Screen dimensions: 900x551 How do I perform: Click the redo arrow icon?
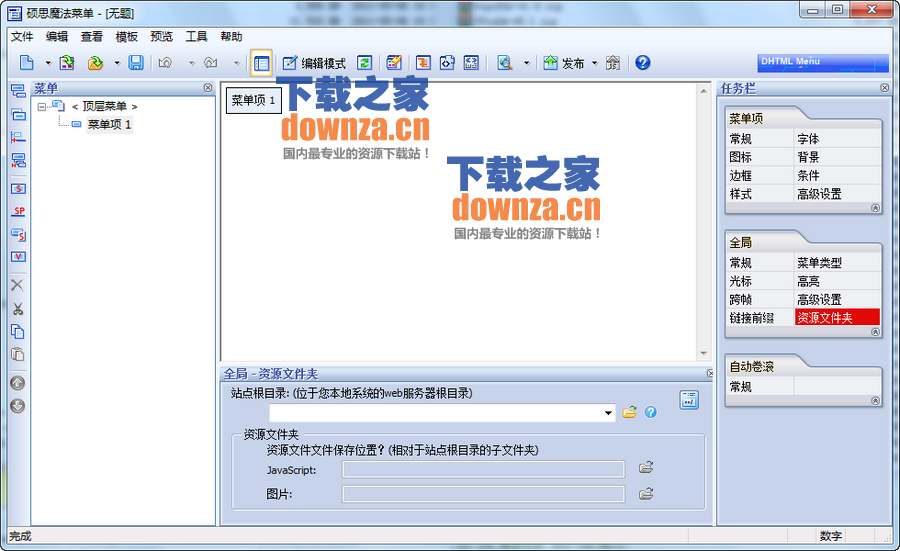(x=211, y=63)
